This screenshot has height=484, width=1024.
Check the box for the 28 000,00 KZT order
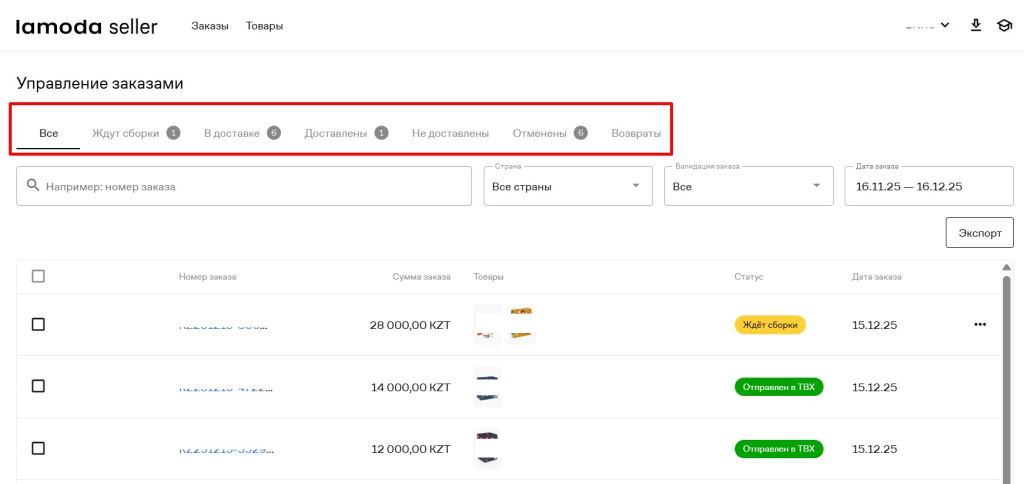pyautogui.click(x=38, y=324)
